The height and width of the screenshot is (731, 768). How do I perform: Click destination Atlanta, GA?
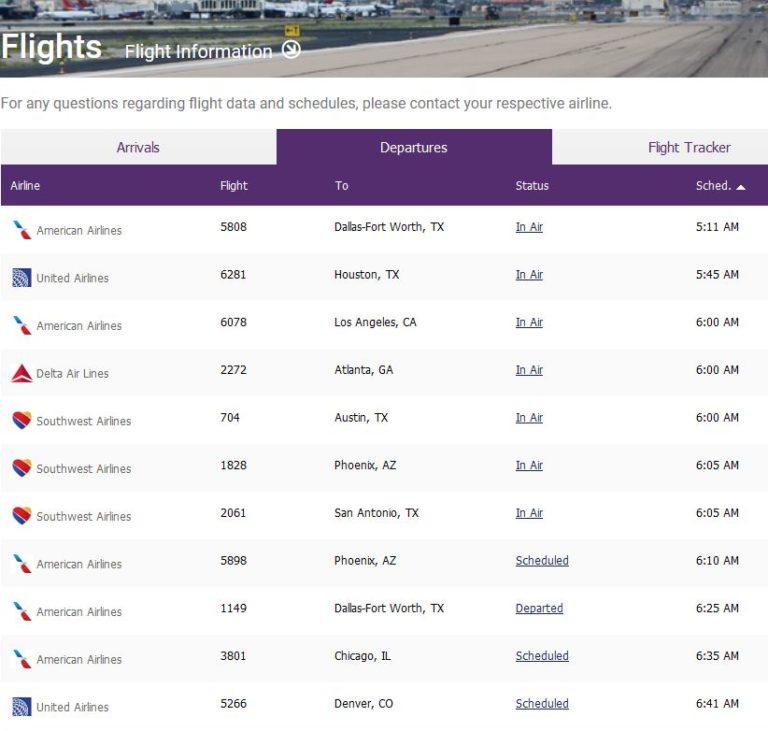pyautogui.click(x=363, y=370)
